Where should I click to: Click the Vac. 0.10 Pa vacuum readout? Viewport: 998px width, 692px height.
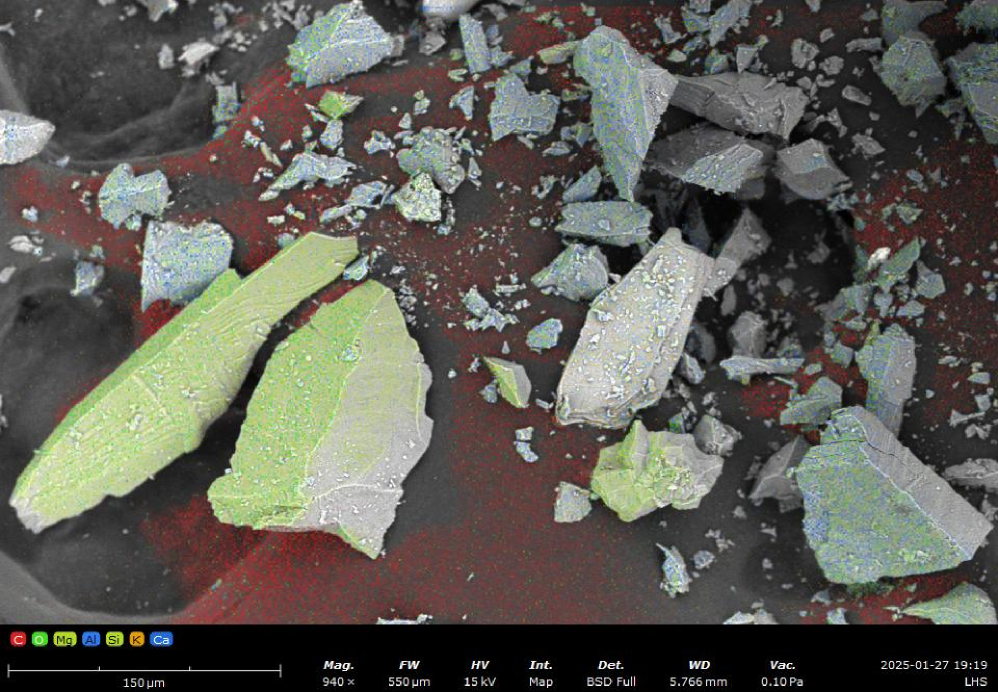point(782,674)
